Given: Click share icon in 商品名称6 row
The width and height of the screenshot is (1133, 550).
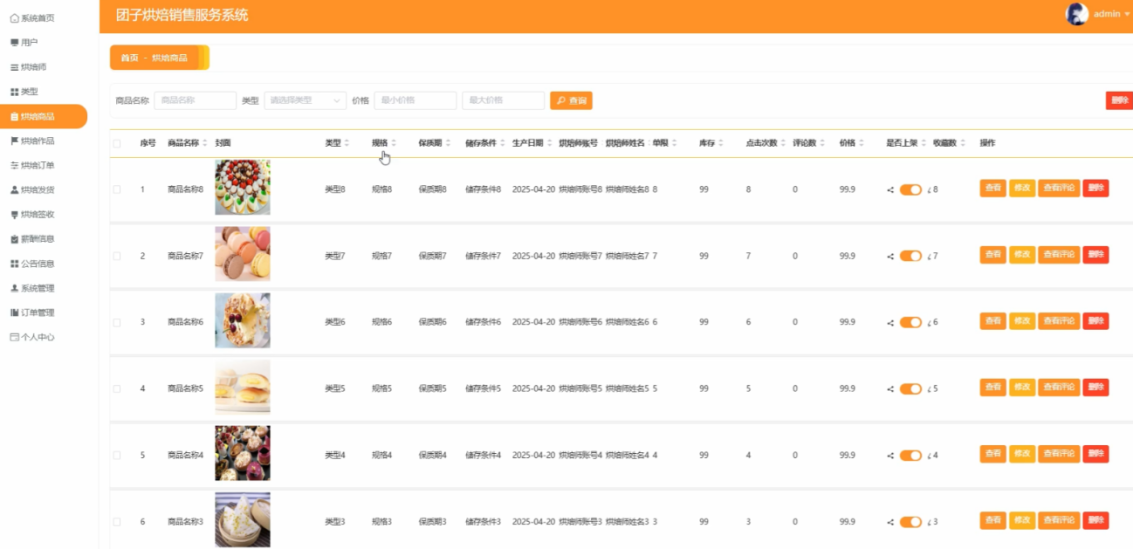Looking at the screenshot, I should (890, 322).
